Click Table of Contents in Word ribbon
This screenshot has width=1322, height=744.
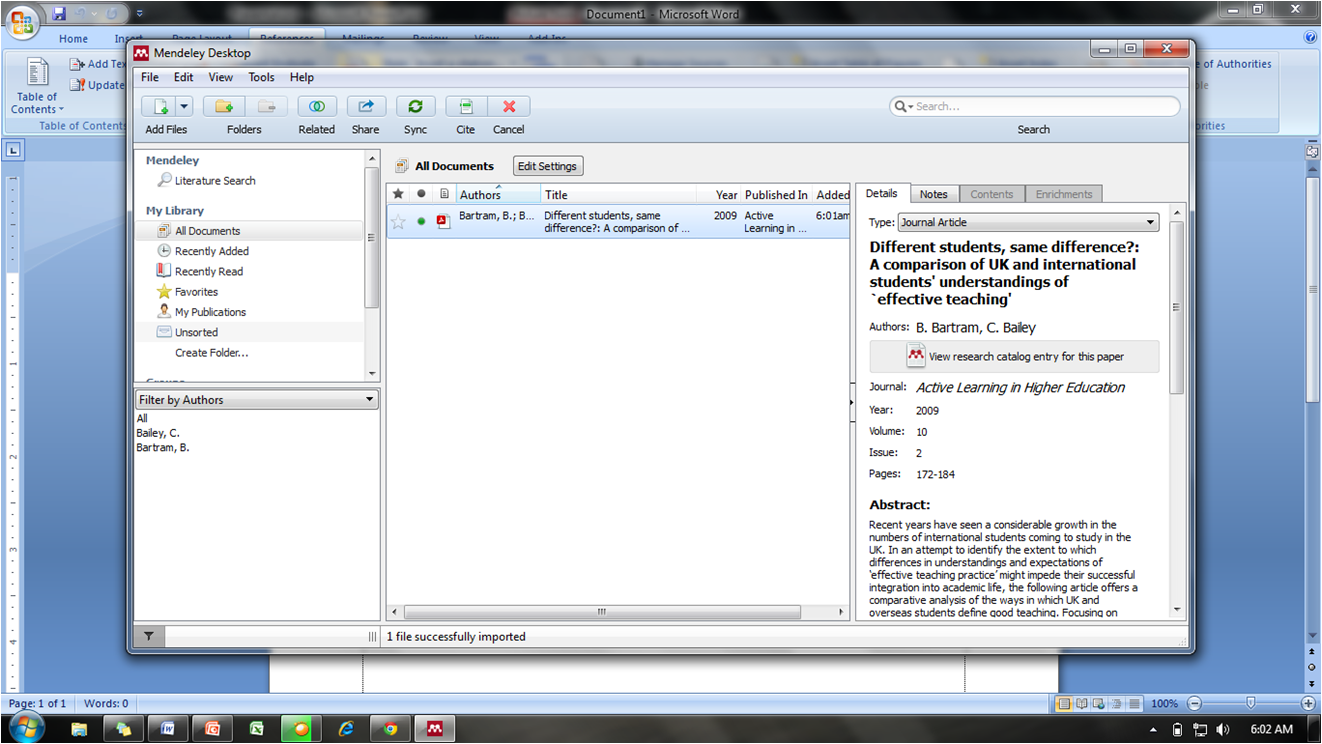click(x=36, y=87)
